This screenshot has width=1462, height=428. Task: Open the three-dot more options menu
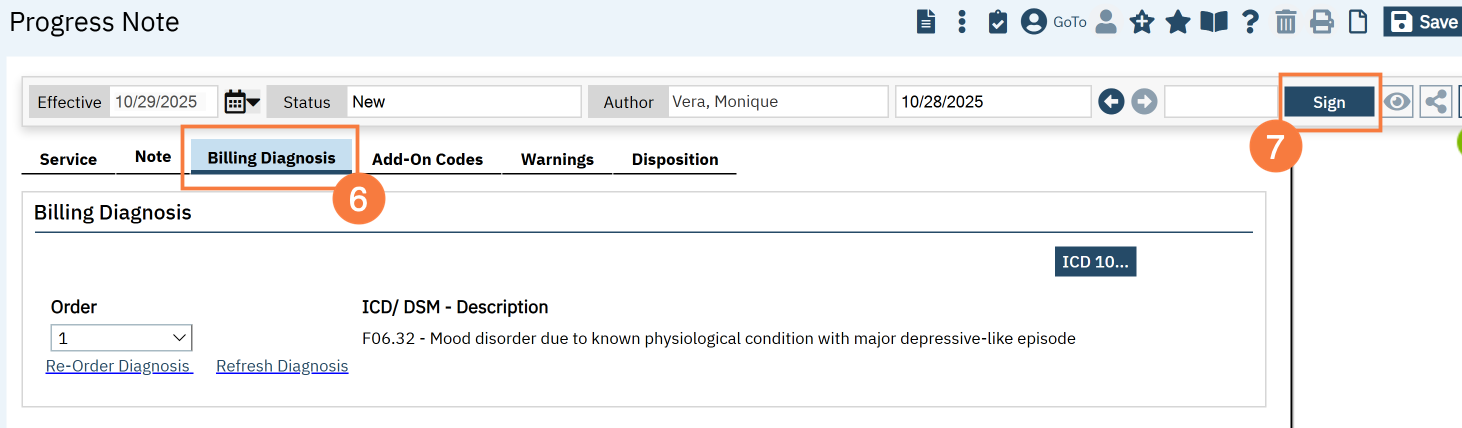pyautogui.click(x=962, y=22)
